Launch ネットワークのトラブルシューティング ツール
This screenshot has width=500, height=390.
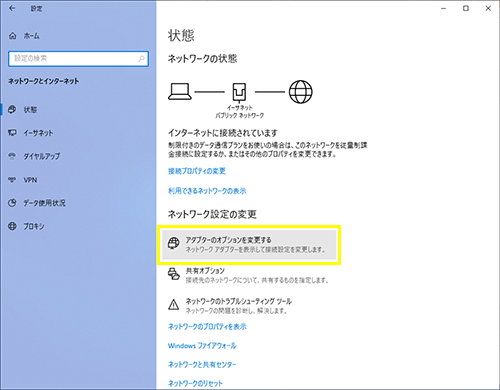pos(249,306)
